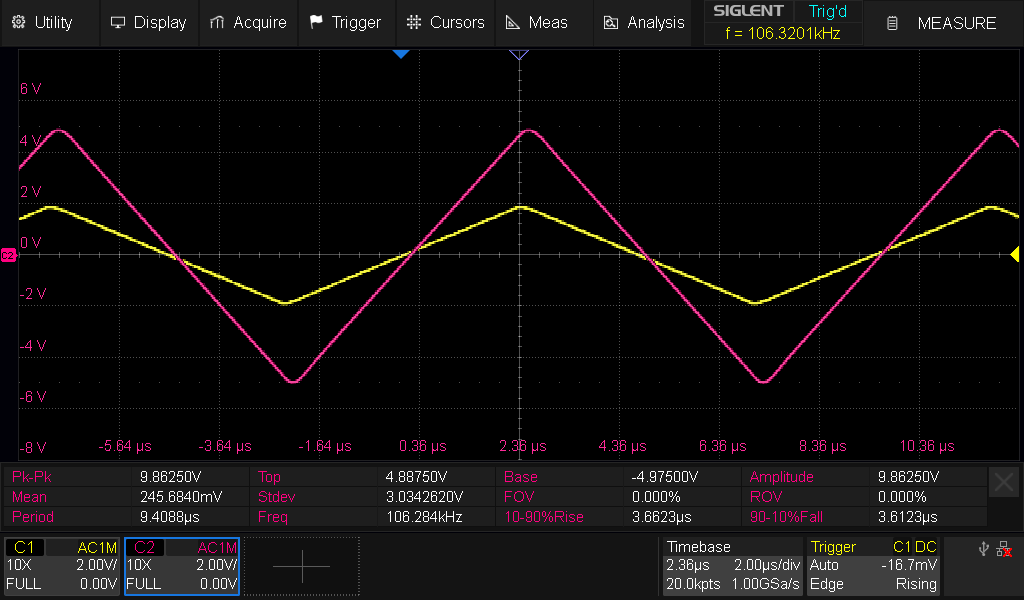This screenshot has width=1024, height=600.
Task: Select the Top measurement label
Action: tap(269, 477)
